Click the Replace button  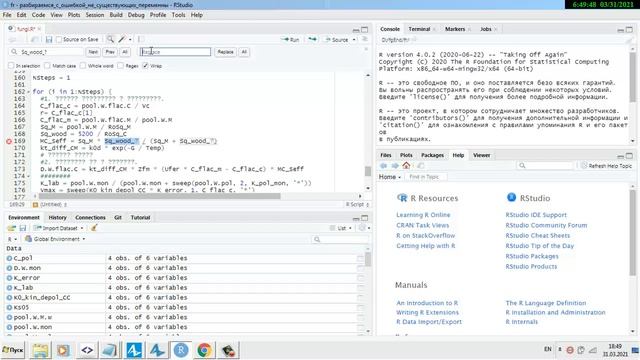coord(225,52)
